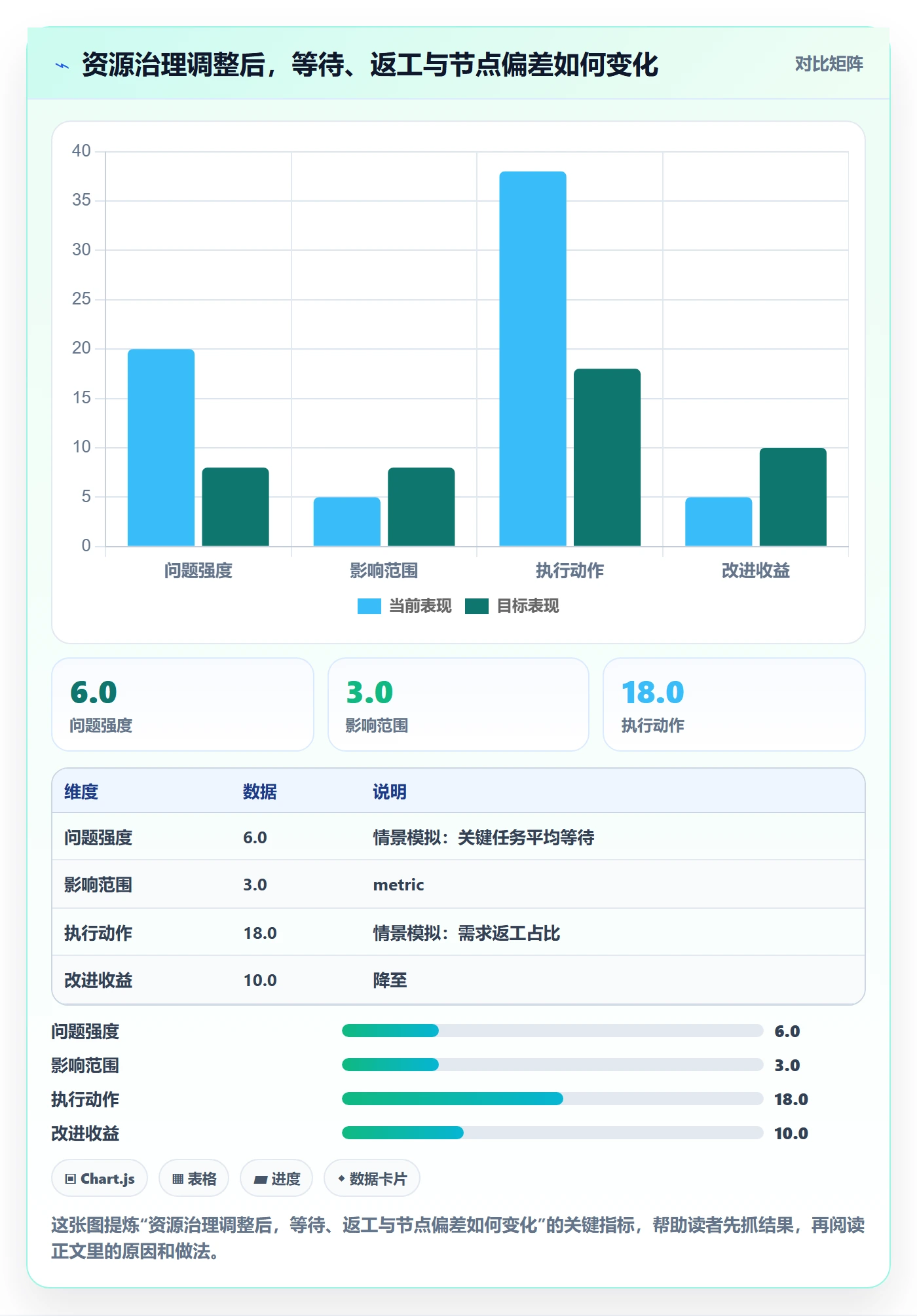
Task: Click the chart title '资源治理调整后…'
Action: coord(370,65)
